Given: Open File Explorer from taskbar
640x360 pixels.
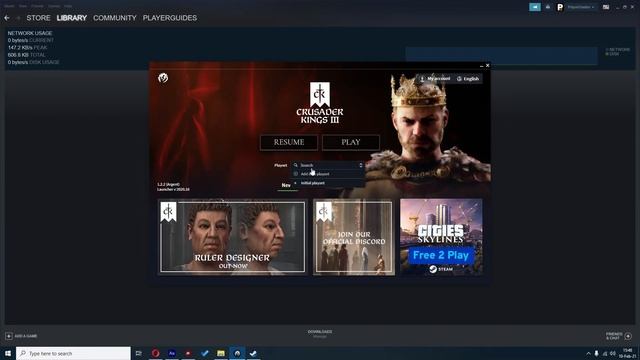Looking at the screenshot, I should click(x=221, y=353).
